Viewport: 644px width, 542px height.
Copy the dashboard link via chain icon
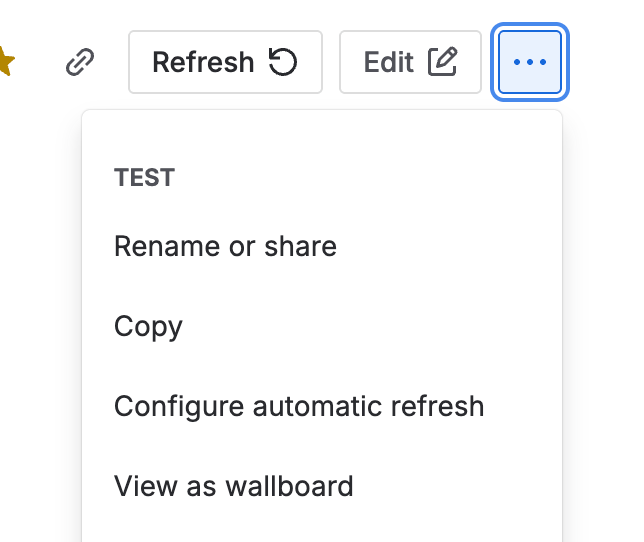coord(78,63)
